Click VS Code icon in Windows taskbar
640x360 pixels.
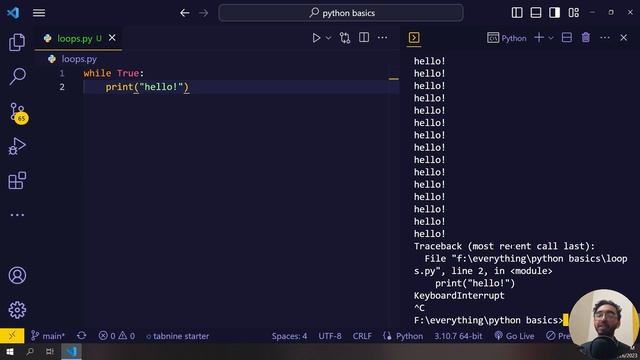(71, 351)
